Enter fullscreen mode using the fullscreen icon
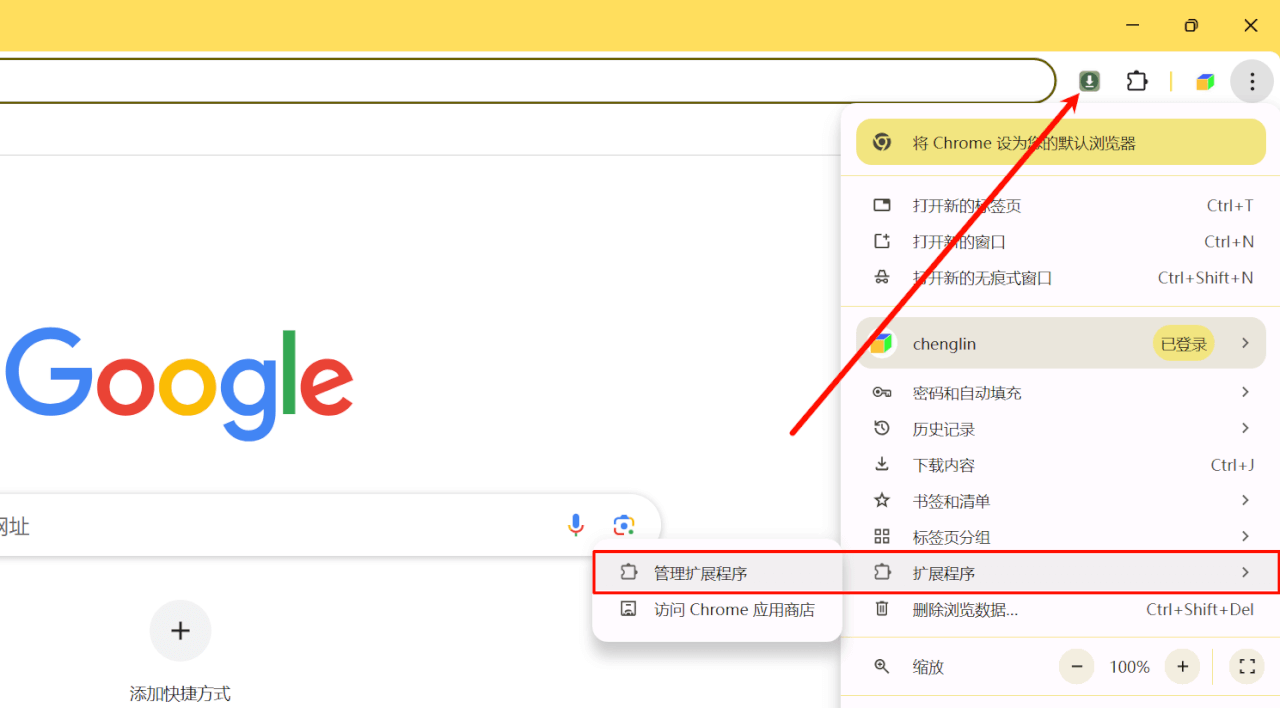1280x708 pixels. 1246,666
